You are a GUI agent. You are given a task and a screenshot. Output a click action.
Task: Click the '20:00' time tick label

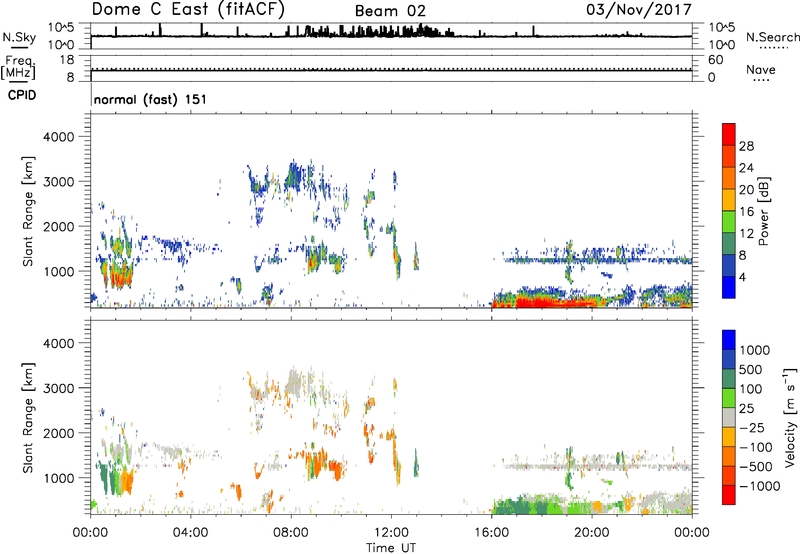(591, 533)
